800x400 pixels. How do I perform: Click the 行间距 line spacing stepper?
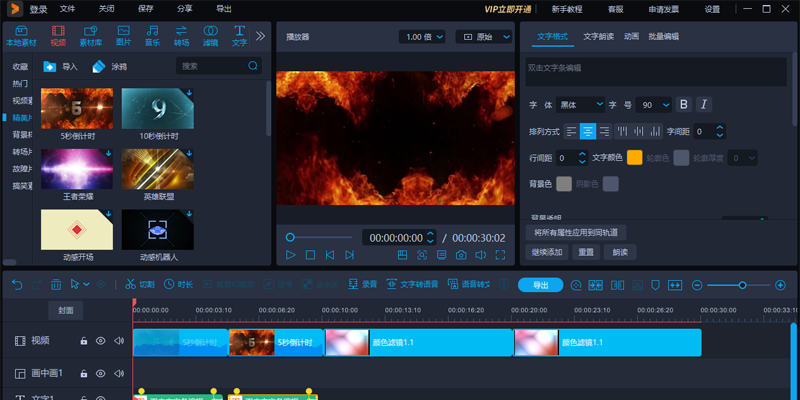[x=583, y=158]
